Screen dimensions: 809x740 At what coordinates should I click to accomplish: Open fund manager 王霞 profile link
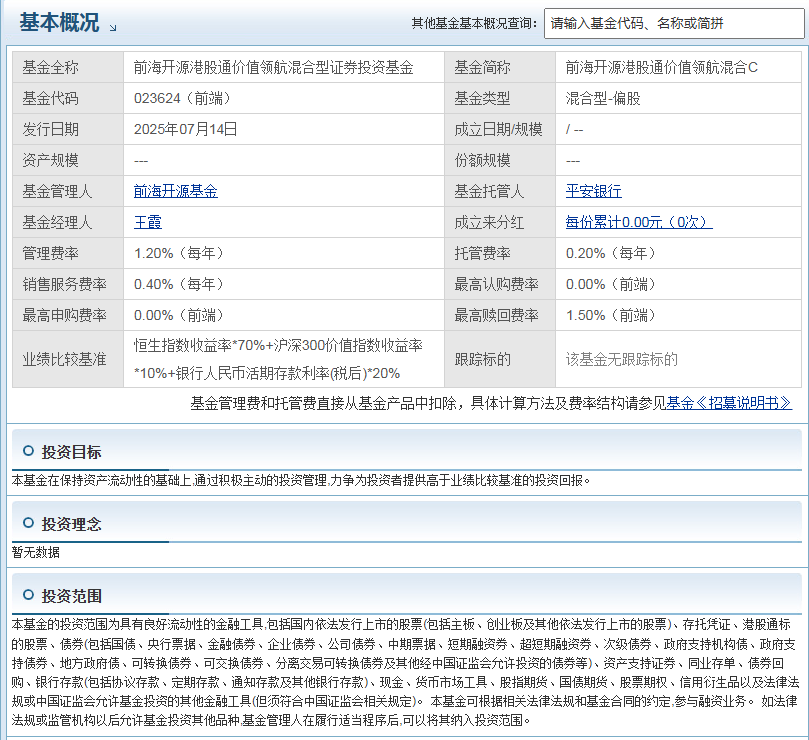[148, 222]
